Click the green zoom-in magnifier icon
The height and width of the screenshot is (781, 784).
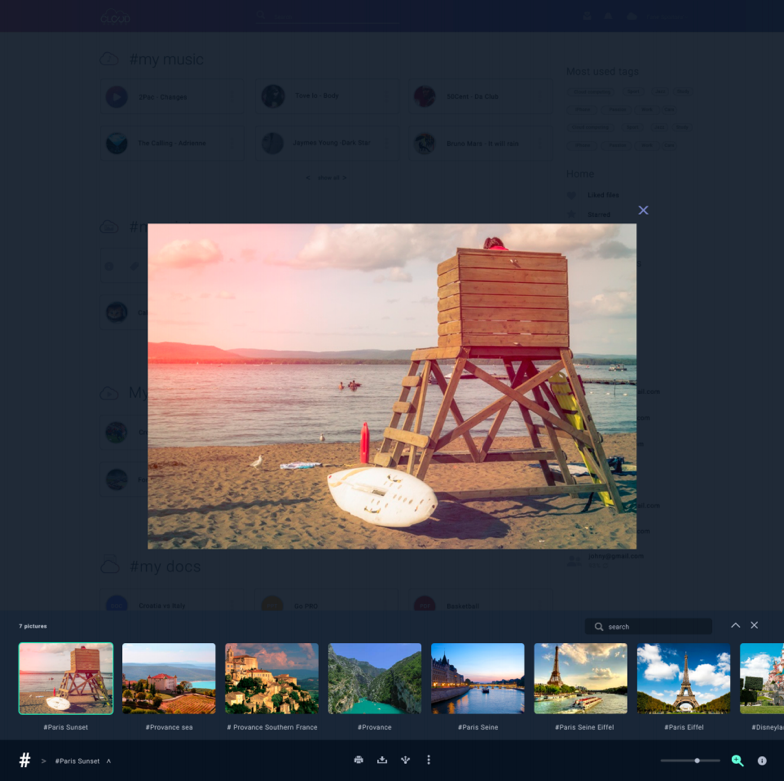(738, 760)
